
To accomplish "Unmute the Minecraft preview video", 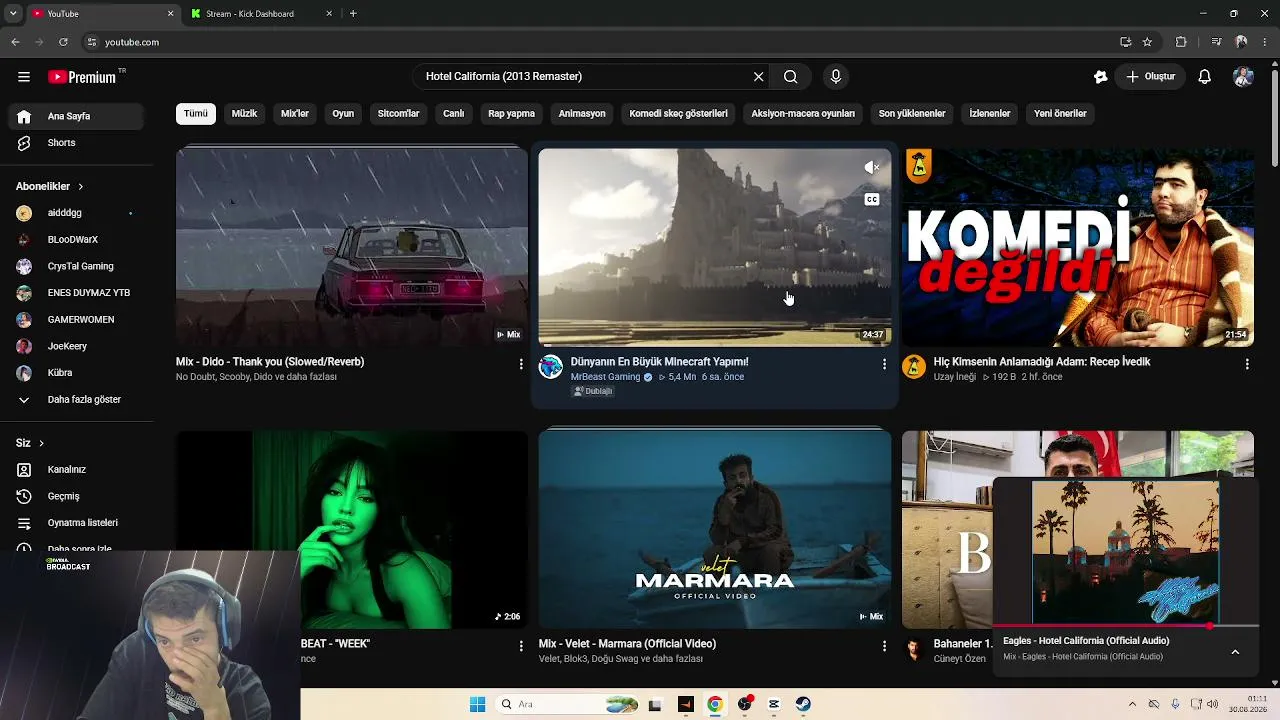I will tap(872, 168).
